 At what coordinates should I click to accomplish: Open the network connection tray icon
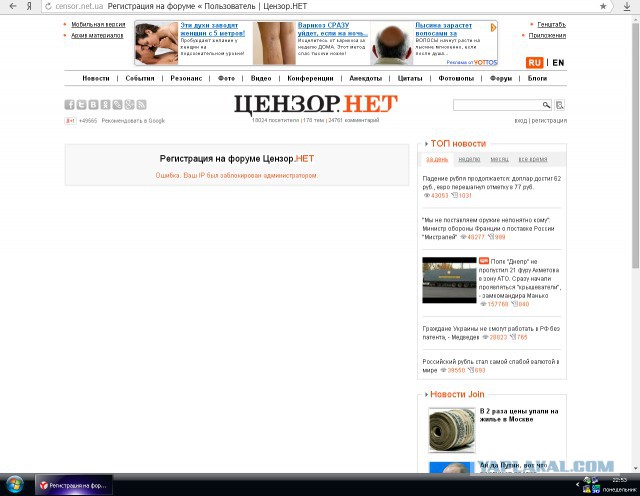coord(595,480)
